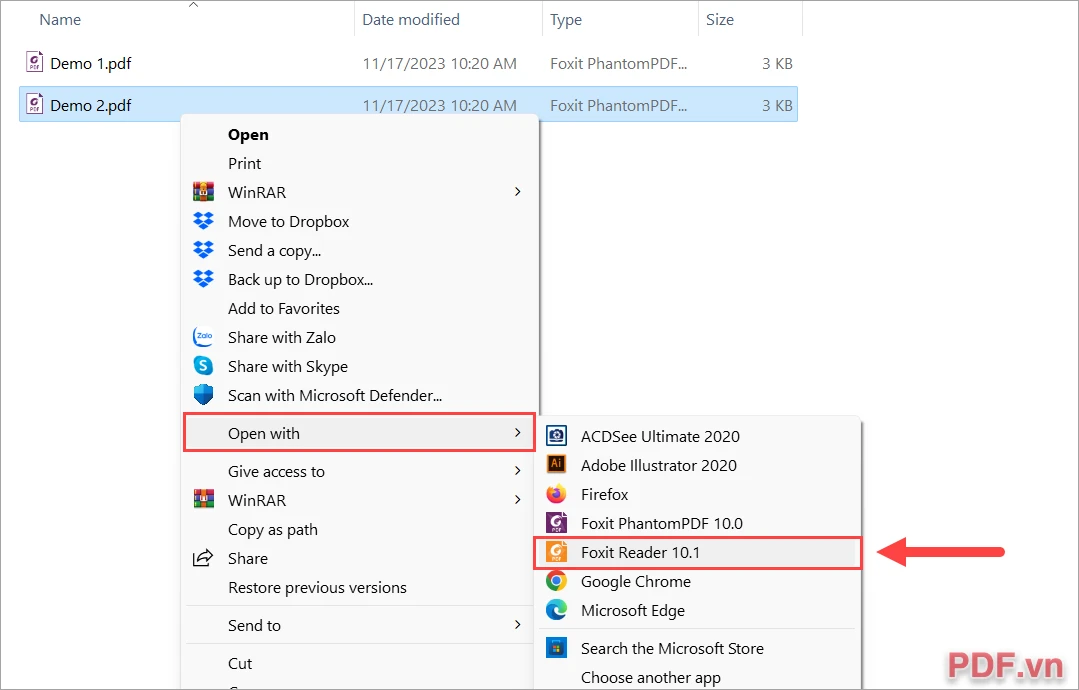Screen dimensions: 1079x690
Task: Open the Open with submenu
Action: pyautogui.click(x=359, y=433)
